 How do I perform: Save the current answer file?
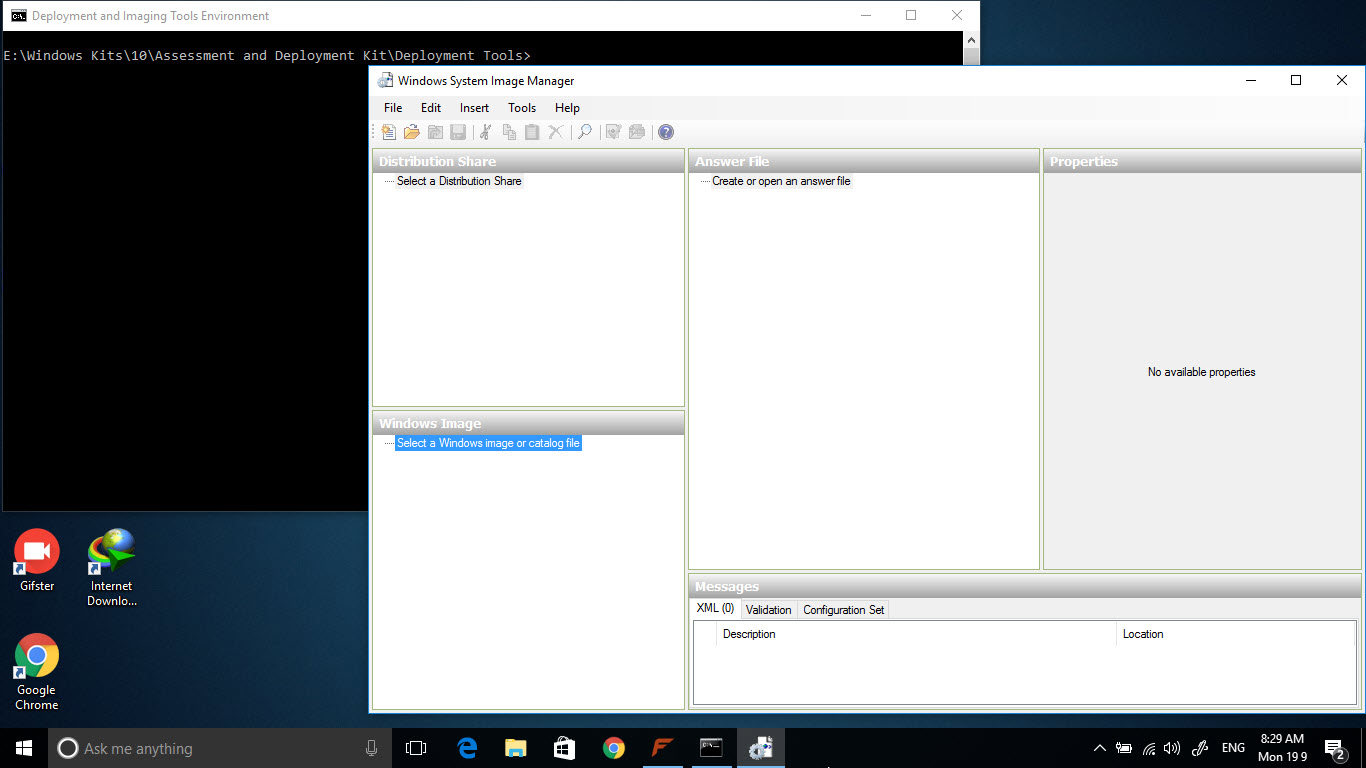click(458, 131)
